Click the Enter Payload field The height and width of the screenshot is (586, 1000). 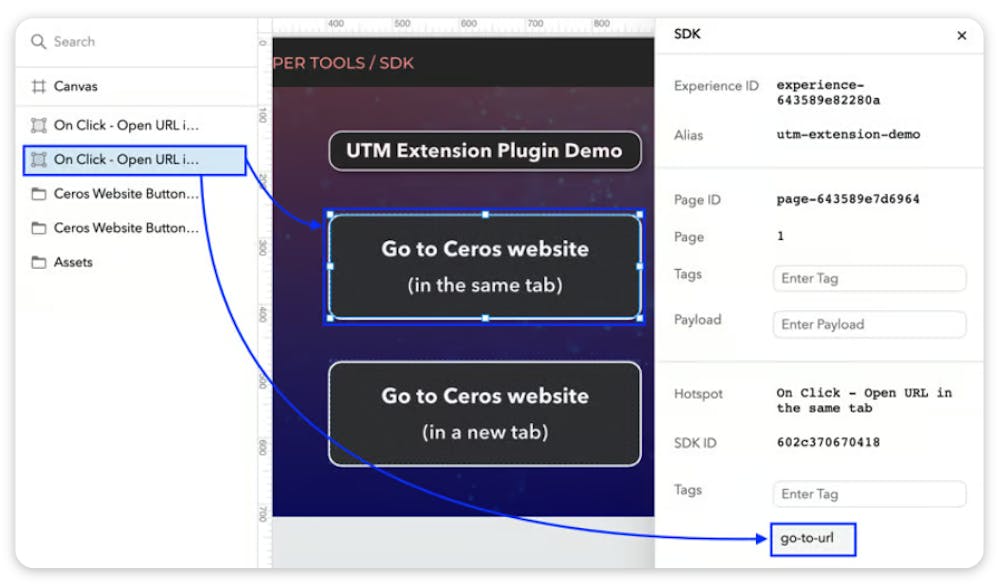click(x=868, y=324)
